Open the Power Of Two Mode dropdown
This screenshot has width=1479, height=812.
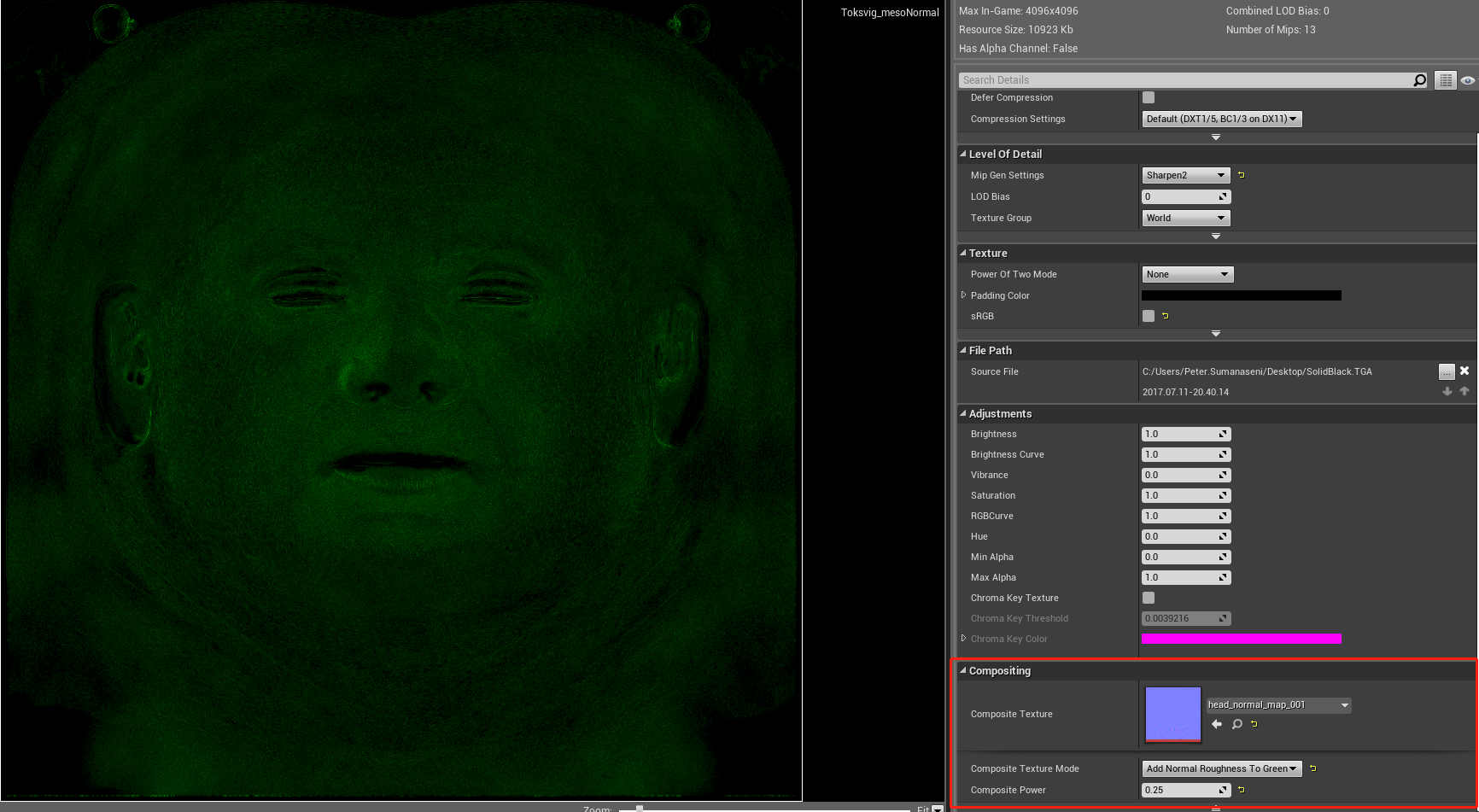[x=1188, y=274]
